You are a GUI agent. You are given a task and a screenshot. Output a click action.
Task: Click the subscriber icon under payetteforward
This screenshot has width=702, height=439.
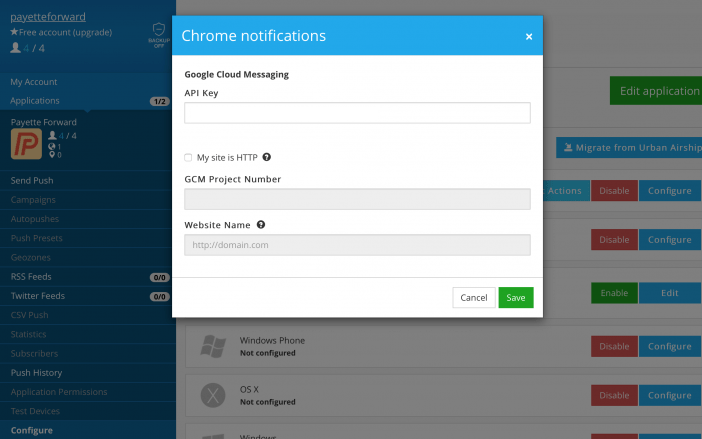coord(16,47)
